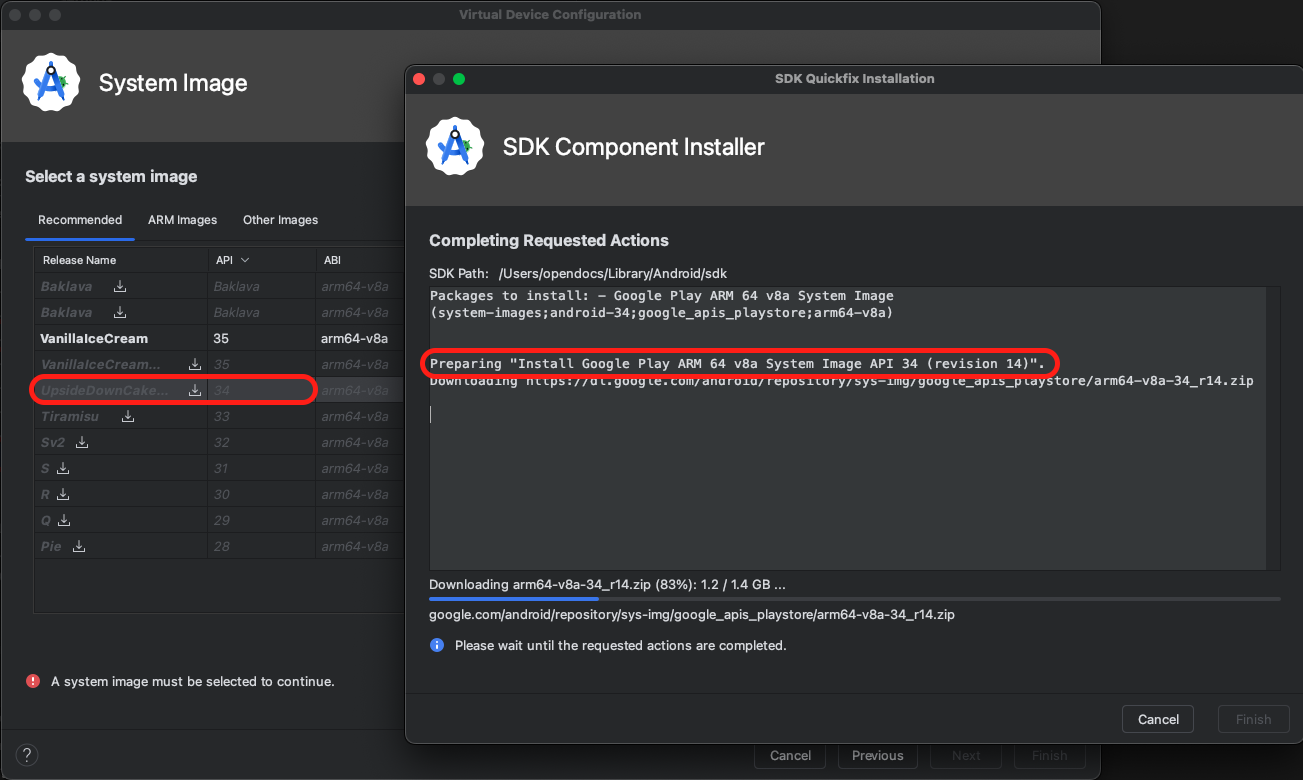
Task: Click the Preparing Install Google Play log line
Action: click(x=737, y=363)
